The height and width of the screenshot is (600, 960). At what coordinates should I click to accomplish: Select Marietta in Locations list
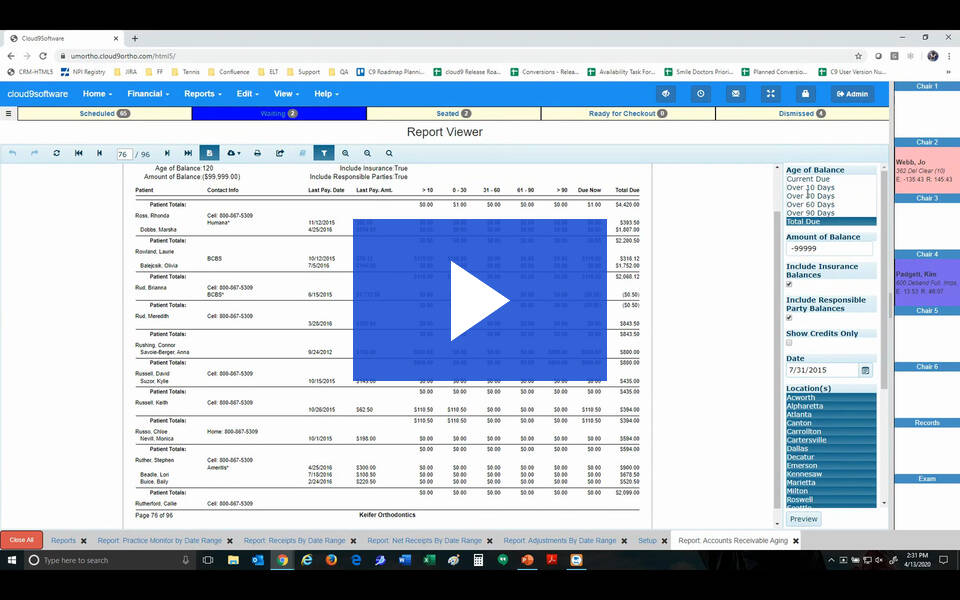coord(830,482)
